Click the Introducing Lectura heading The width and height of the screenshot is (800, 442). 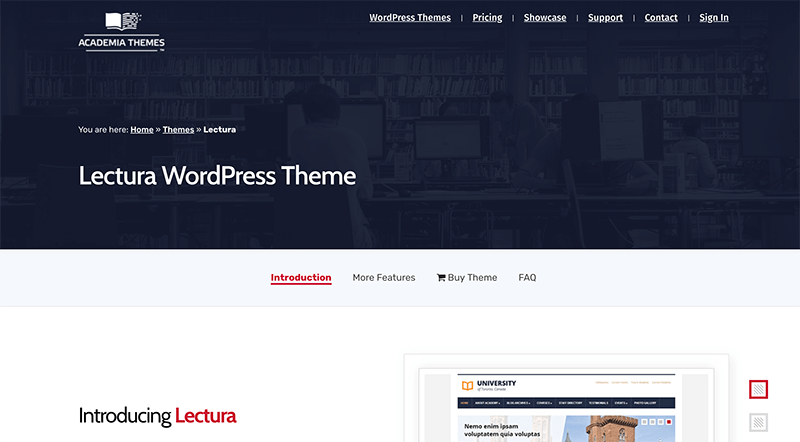158,416
